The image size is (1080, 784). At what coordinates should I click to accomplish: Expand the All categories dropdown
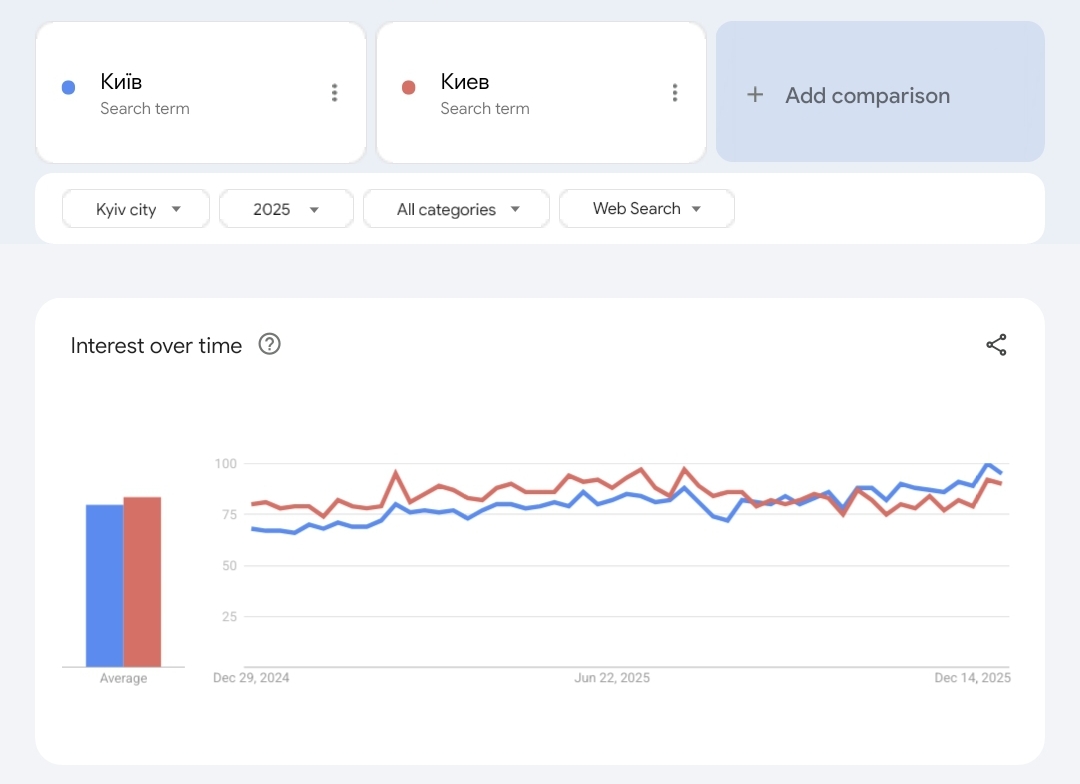pos(457,209)
